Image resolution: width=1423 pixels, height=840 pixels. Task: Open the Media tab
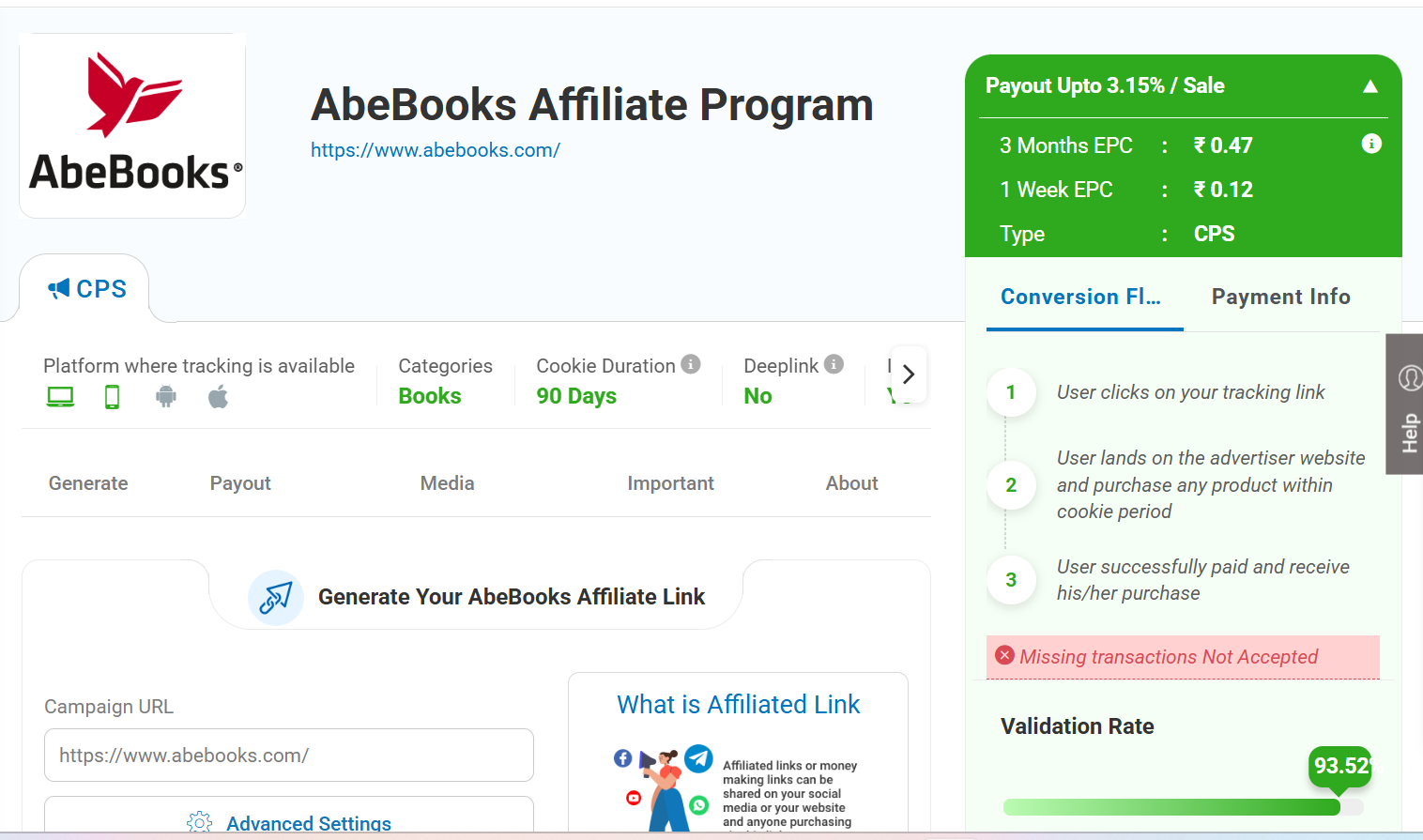(447, 483)
